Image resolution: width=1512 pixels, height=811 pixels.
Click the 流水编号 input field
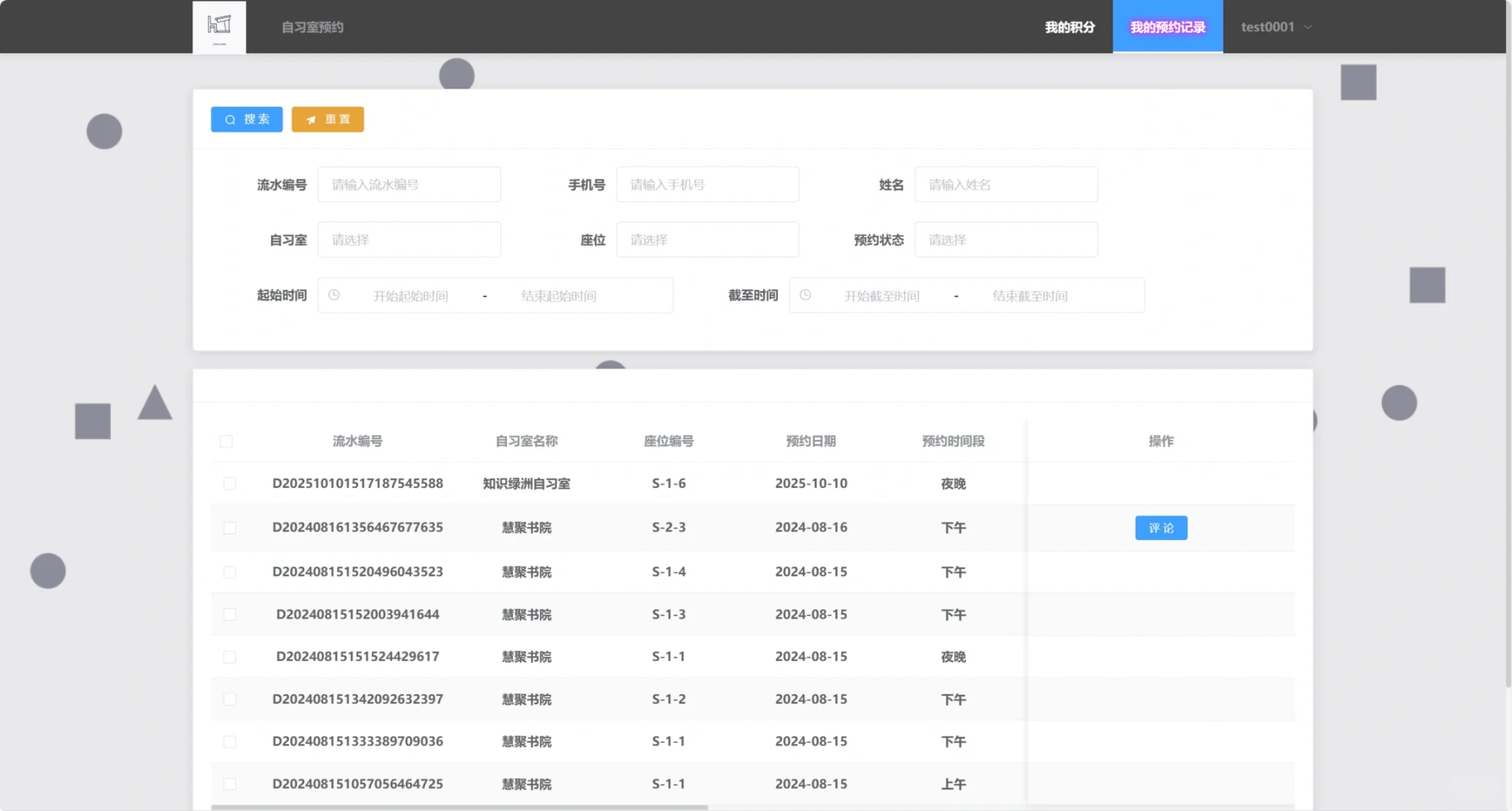point(409,184)
